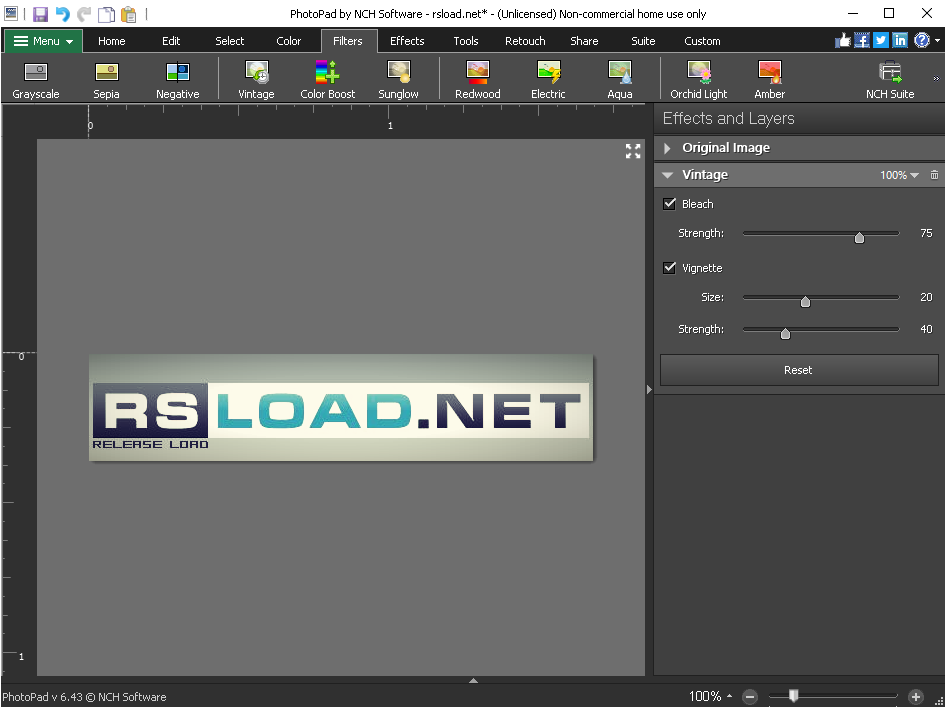Apply the Sepia filter
946x708 pixels.
(106, 78)
